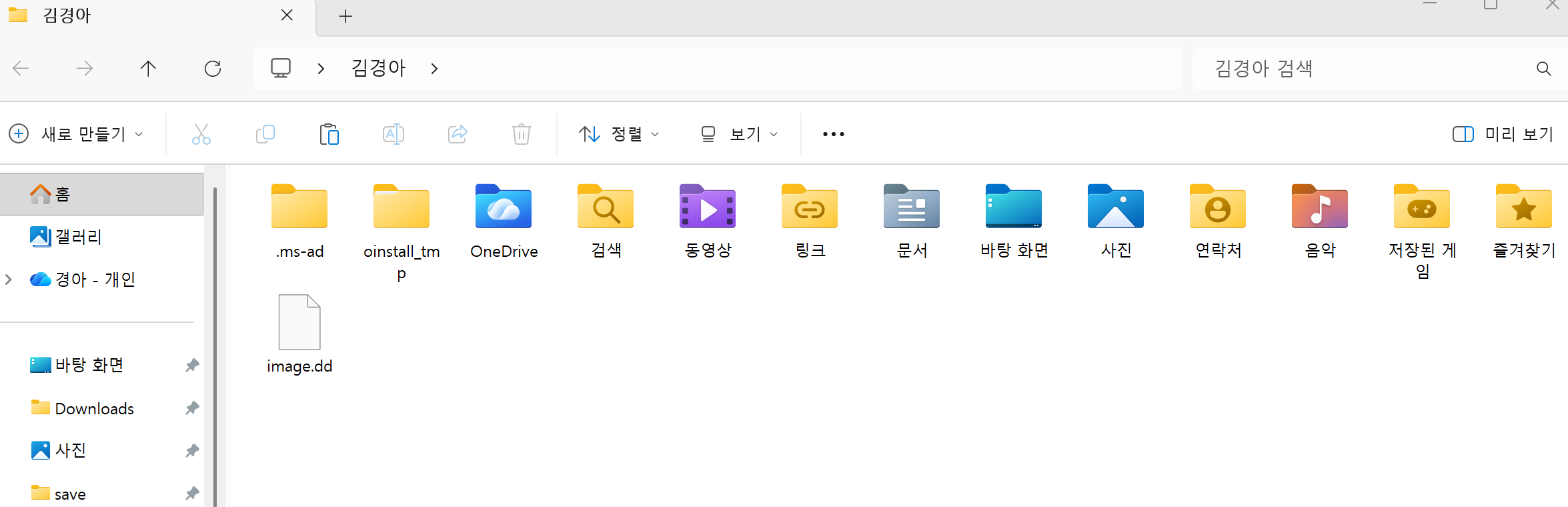Click the Share icon in toolbar
Image resolution: width=1568 pixels, height=507 pixels.
pyautogui.click(x=458, y=134)
